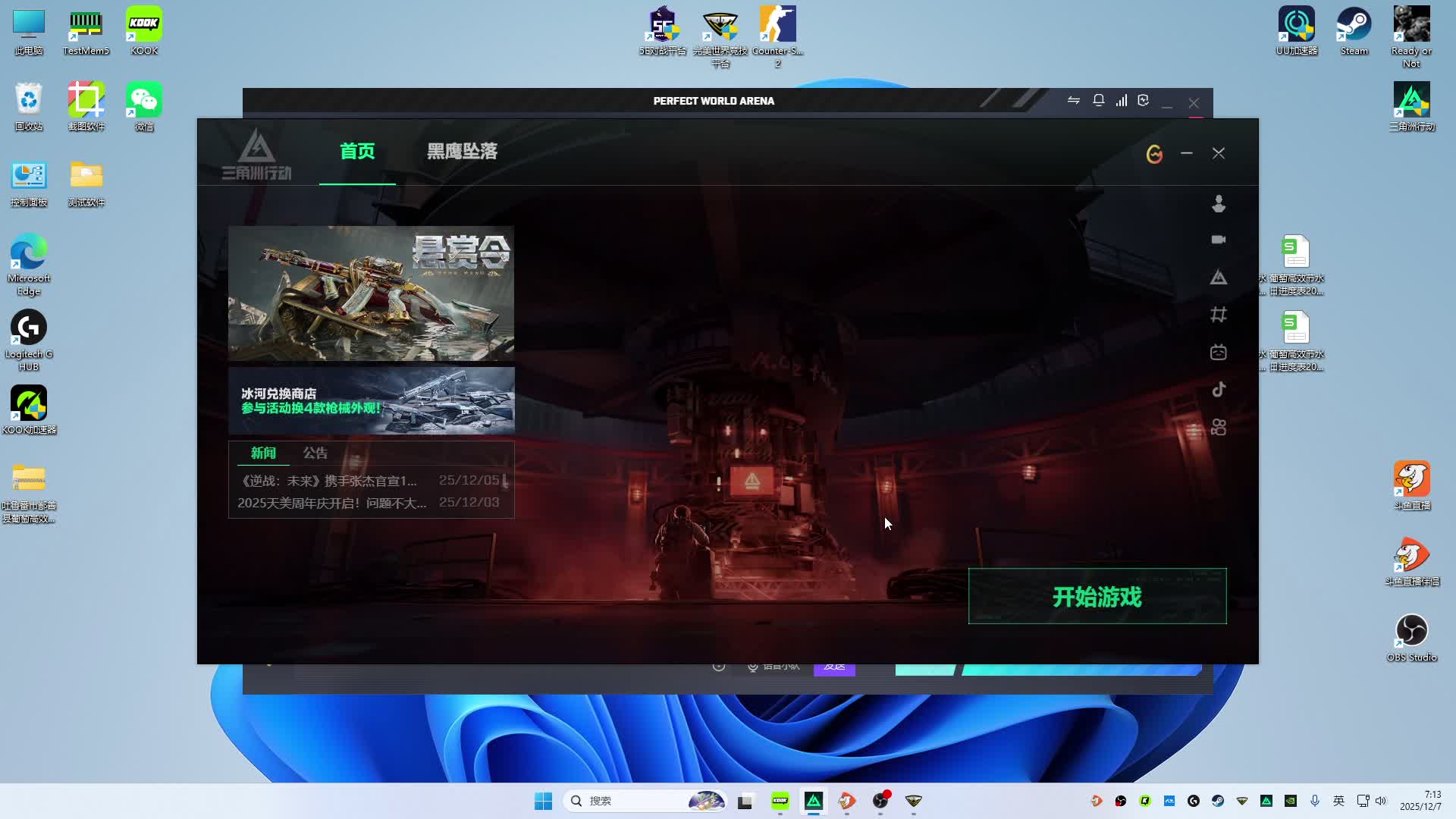Open the 冰河兑换商店 promotion banner

click(371, 400)
